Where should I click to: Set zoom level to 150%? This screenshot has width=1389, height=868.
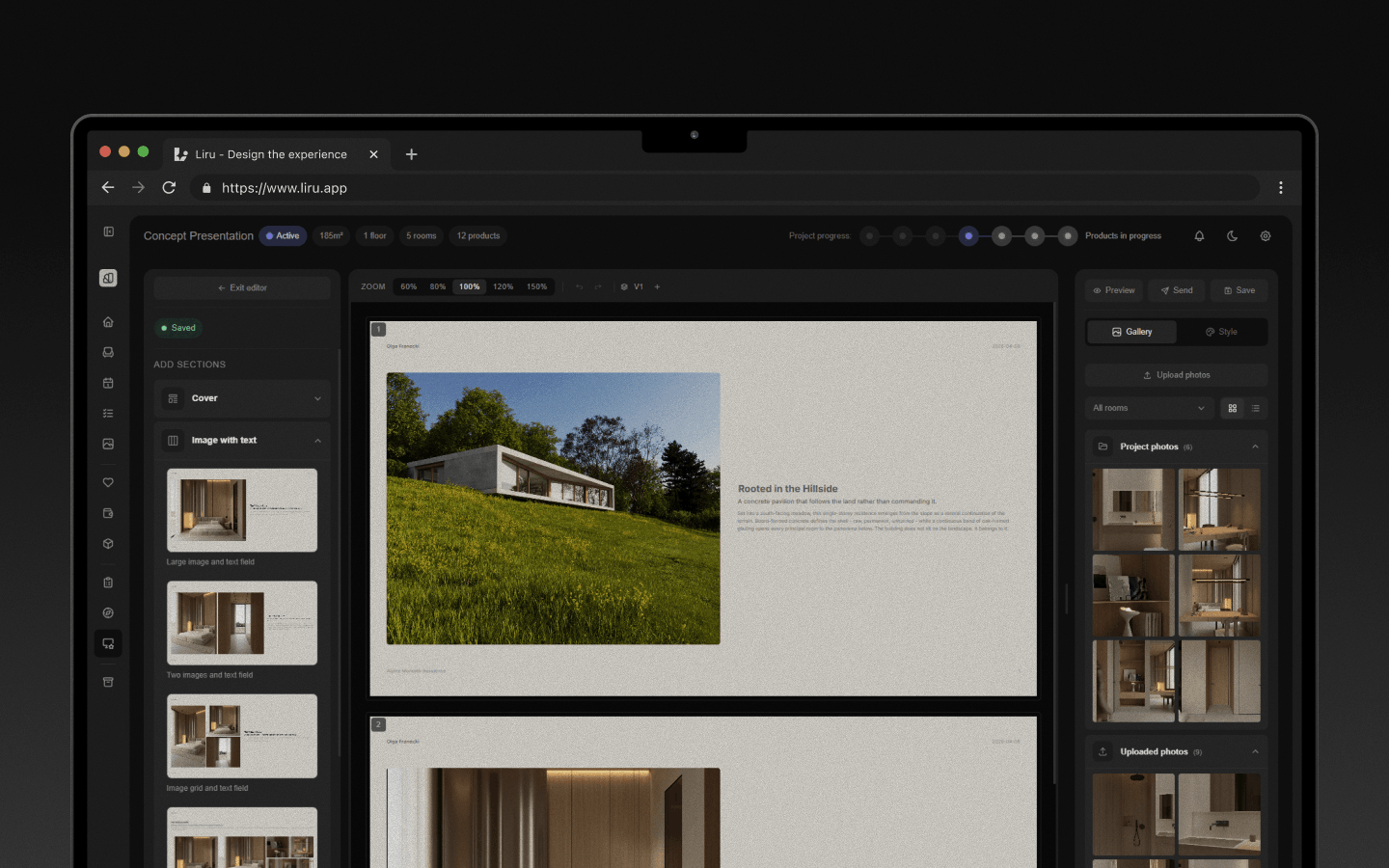(536, 286)
